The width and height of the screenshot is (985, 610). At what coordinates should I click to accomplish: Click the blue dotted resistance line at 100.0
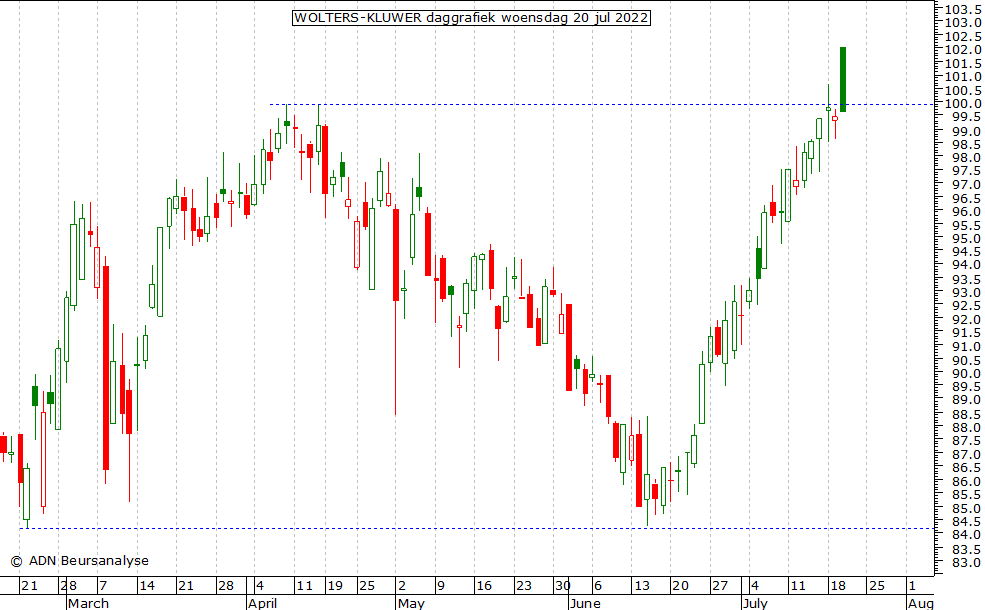coord(602,104)
